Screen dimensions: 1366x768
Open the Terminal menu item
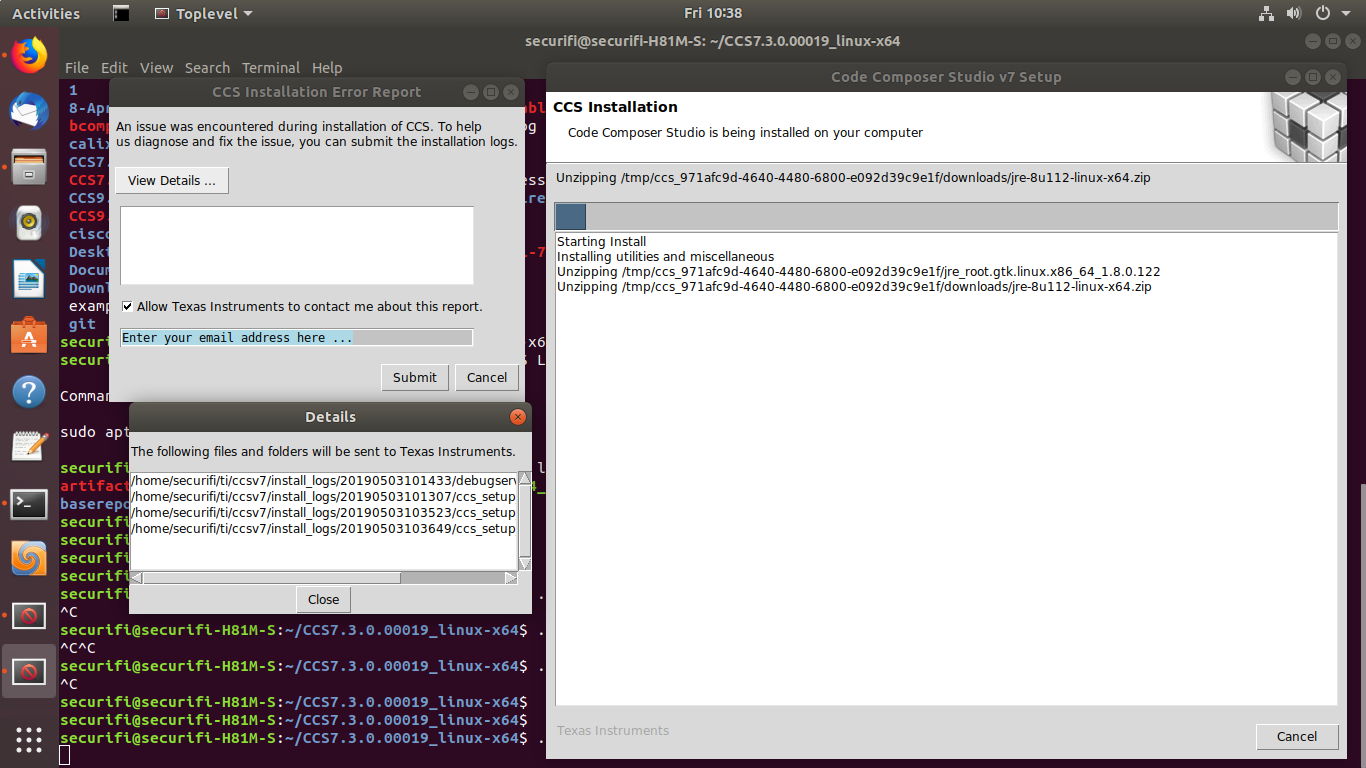(x=271, y=68)
